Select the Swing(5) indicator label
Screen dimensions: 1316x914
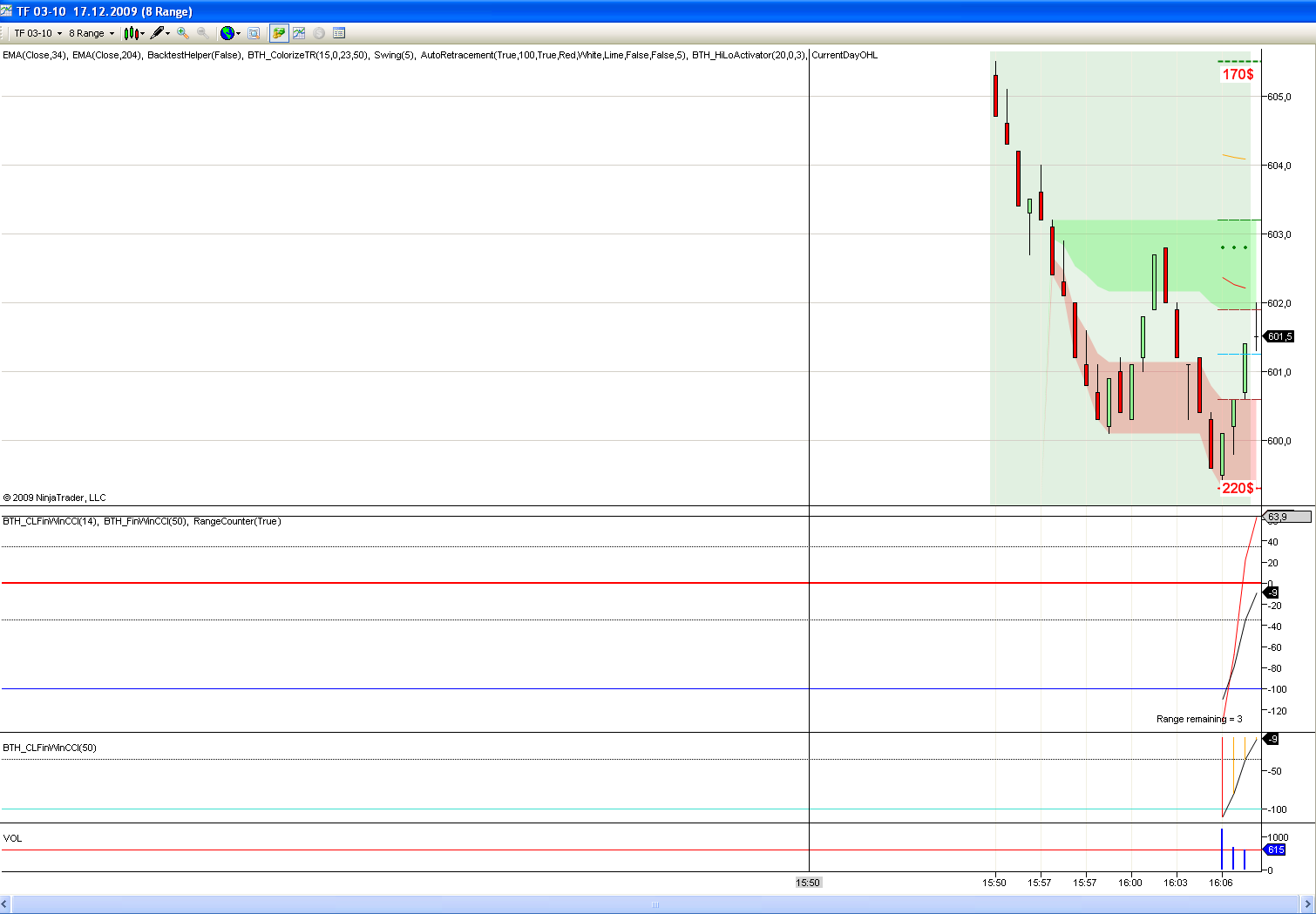[x=395, y=55]
